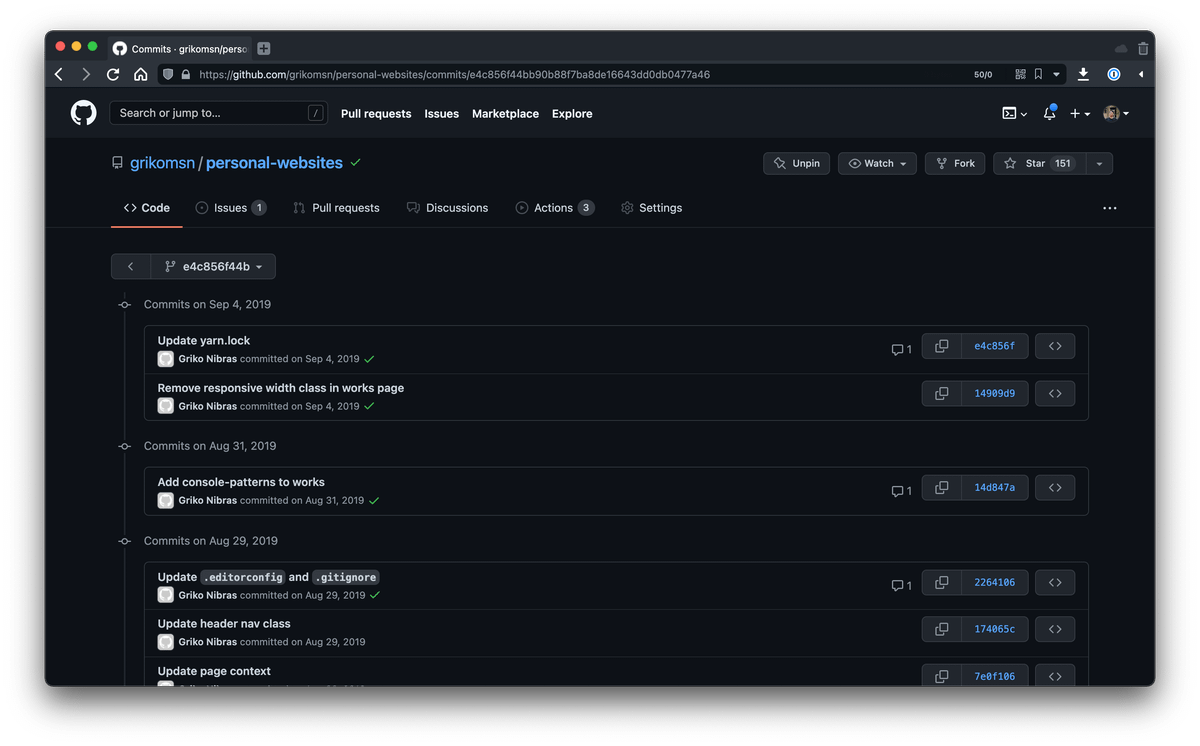This screenshot has height=746, width=1200.
Task: View check status beside repository name
Action: click(356, 162)
